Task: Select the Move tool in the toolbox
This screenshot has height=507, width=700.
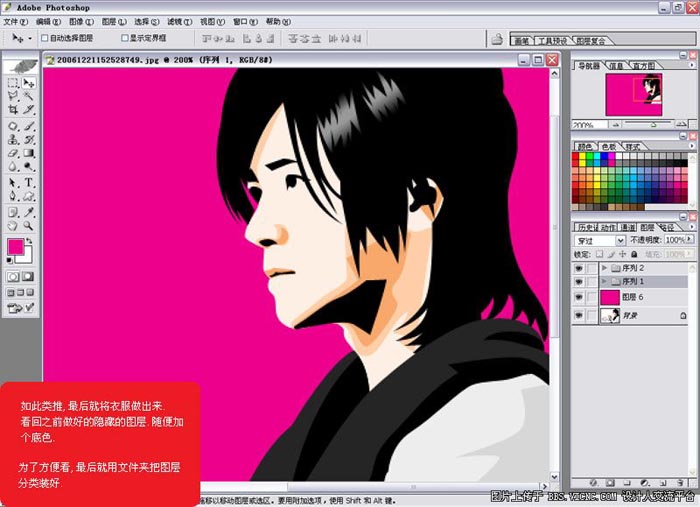Action: click(x=29, y=84)
